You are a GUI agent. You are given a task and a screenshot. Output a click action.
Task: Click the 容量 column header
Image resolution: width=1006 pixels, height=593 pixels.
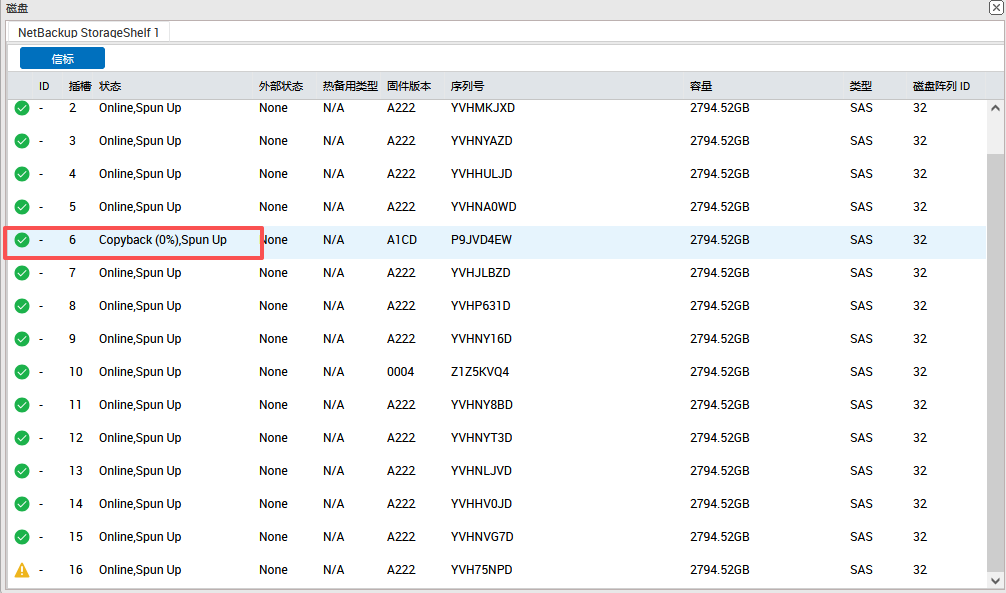pos(700,86)
